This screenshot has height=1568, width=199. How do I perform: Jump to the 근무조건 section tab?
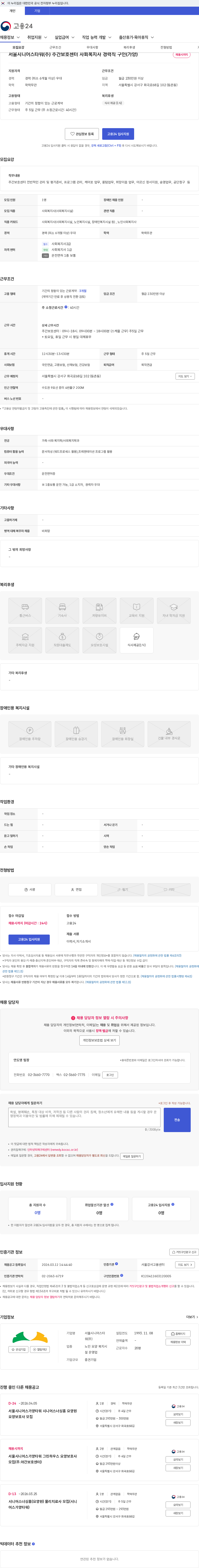click(x=55, y=48)
